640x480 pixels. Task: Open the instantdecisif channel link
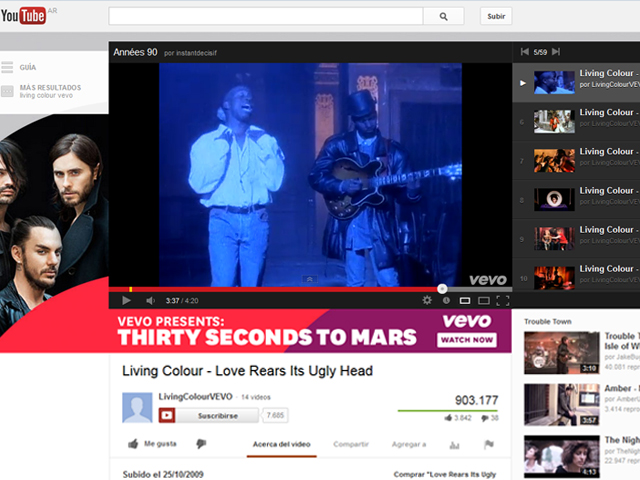196,53
